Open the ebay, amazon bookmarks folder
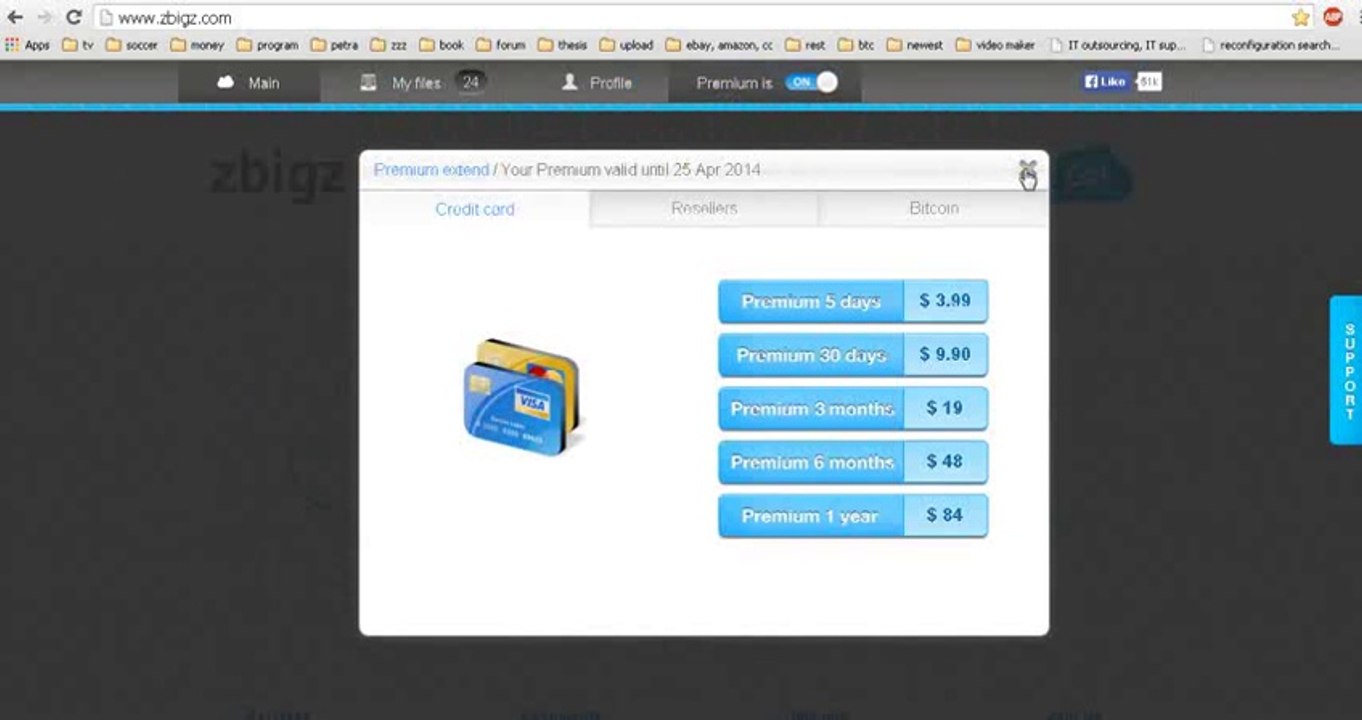 coord(719,45)
